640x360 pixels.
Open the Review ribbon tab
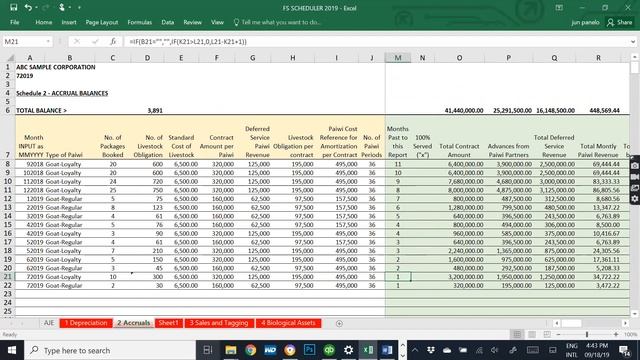pyautogui.click(x=192, y=22)
